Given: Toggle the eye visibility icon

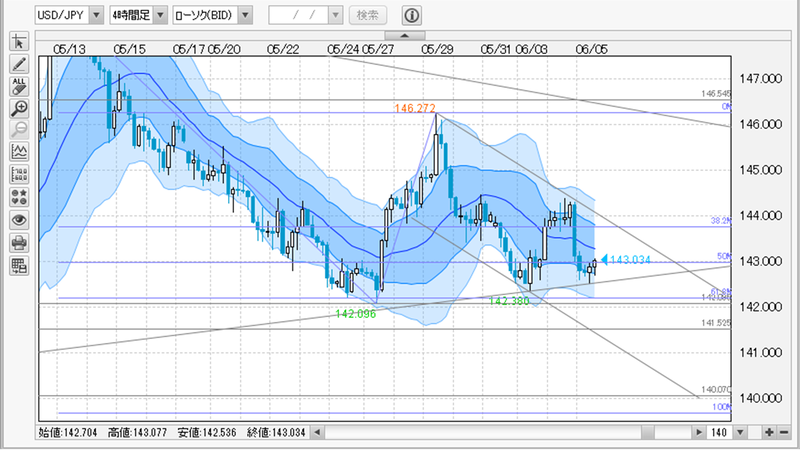Looking at the screenshot, I should coord(18,219).
